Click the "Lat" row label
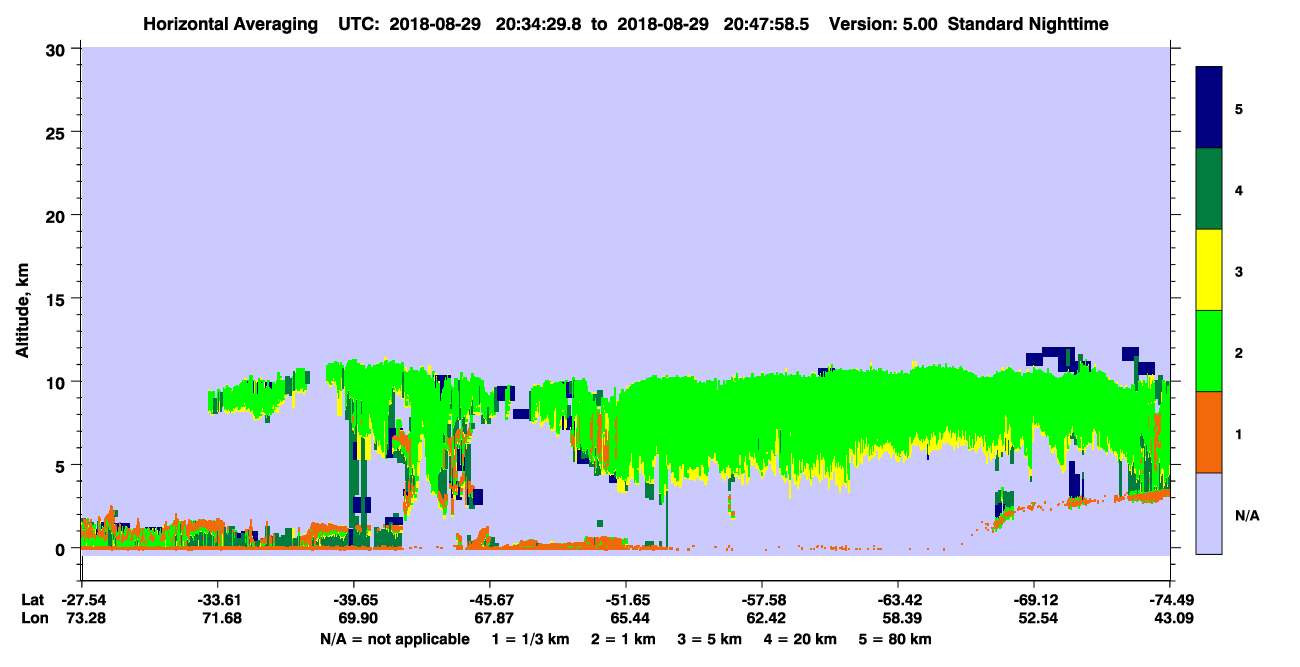This screenshot has width=1300, height=667. click(32, 600)
